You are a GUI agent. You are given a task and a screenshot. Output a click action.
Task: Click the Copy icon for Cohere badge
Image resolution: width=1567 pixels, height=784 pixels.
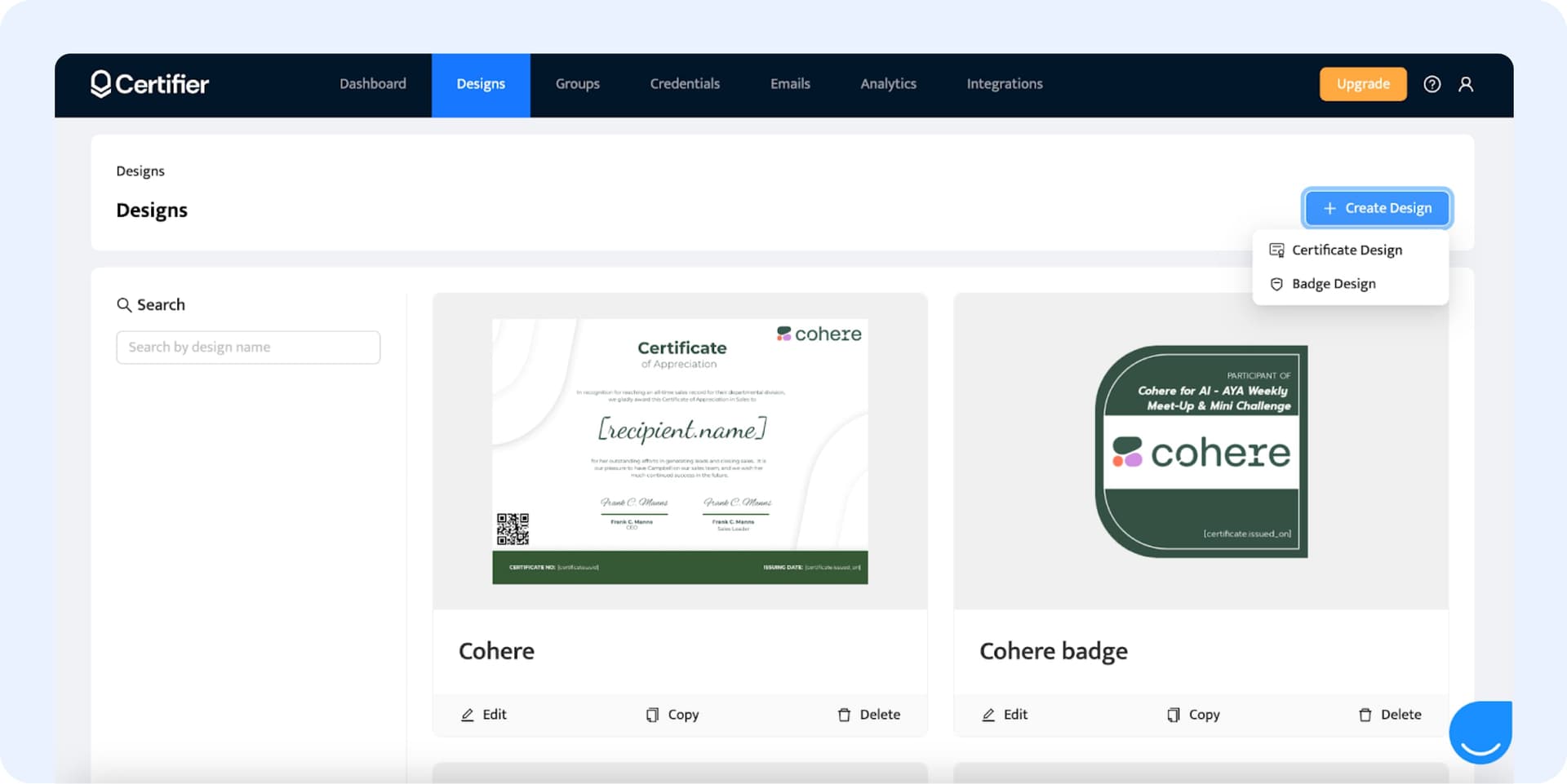tap(1174, 715)
